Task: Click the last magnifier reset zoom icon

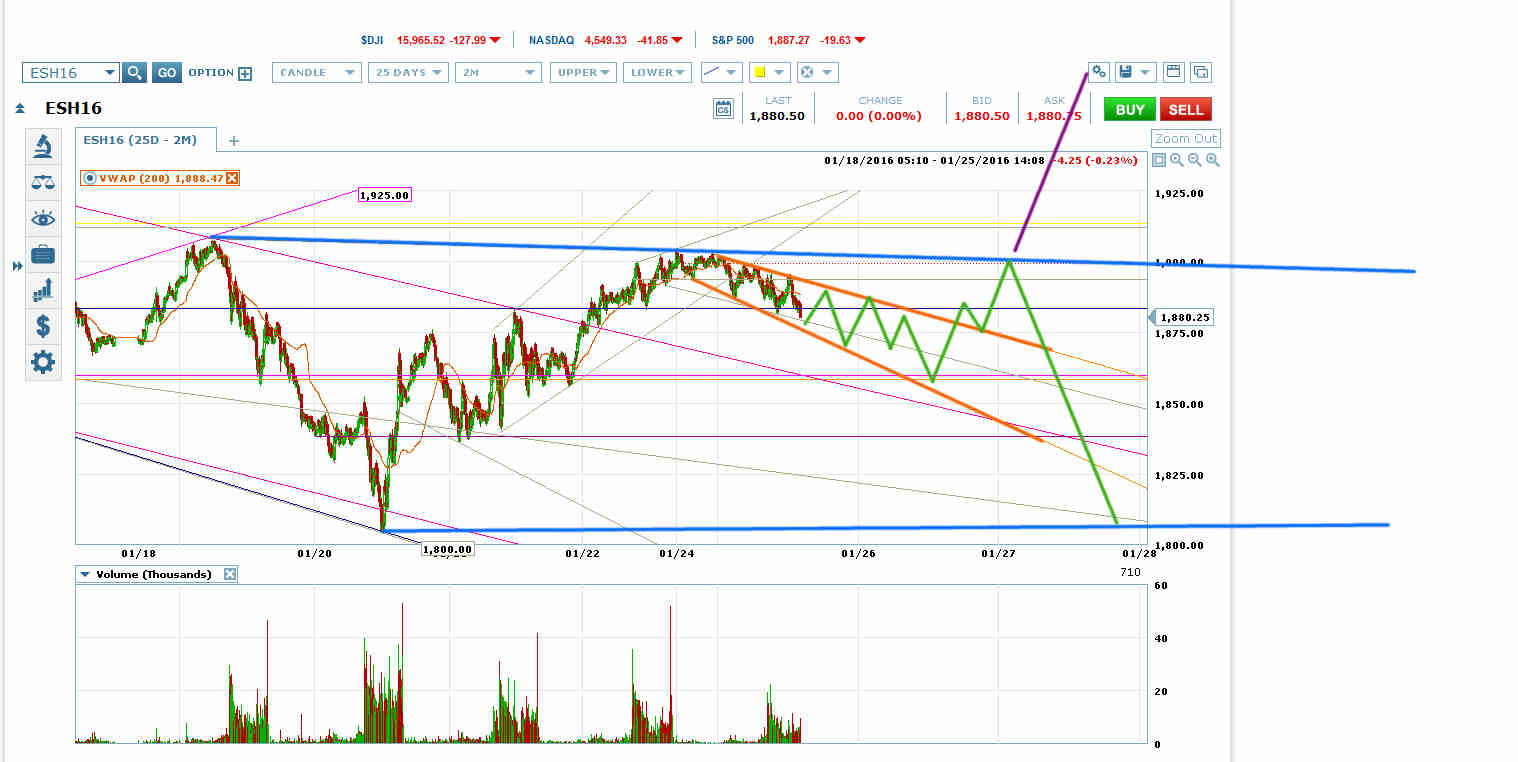Action: coord(1213,160)
